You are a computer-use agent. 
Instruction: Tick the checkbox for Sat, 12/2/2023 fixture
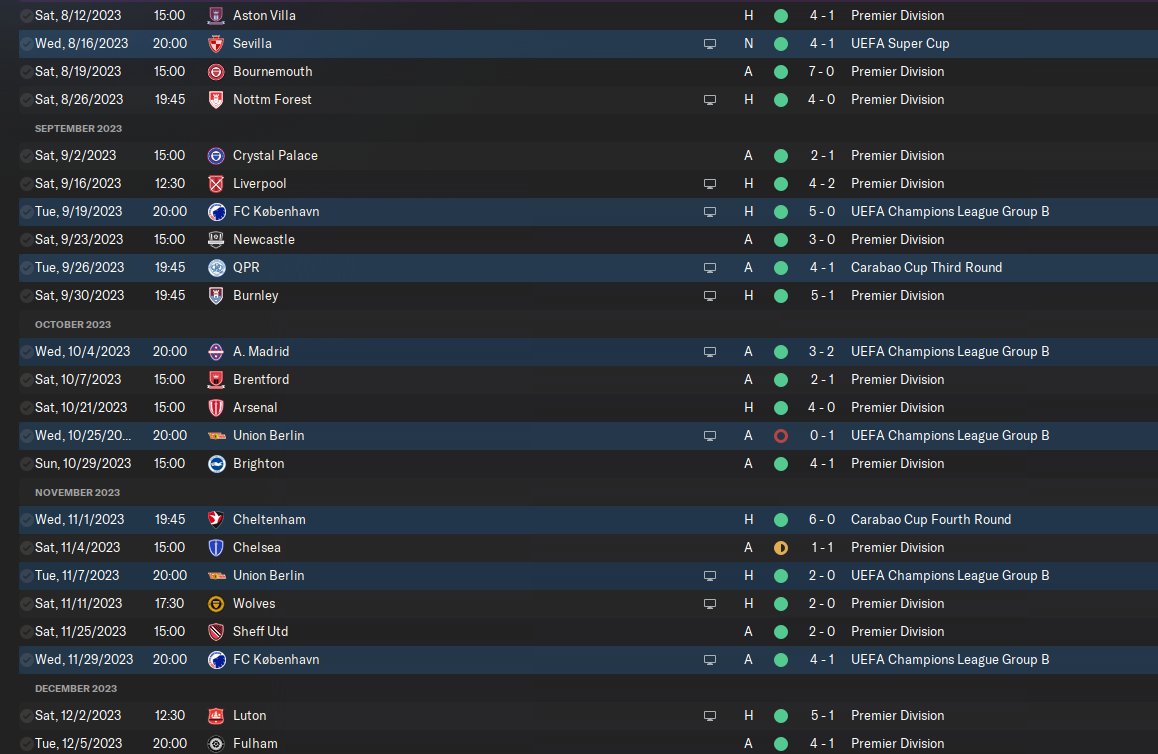pos(27,716)
